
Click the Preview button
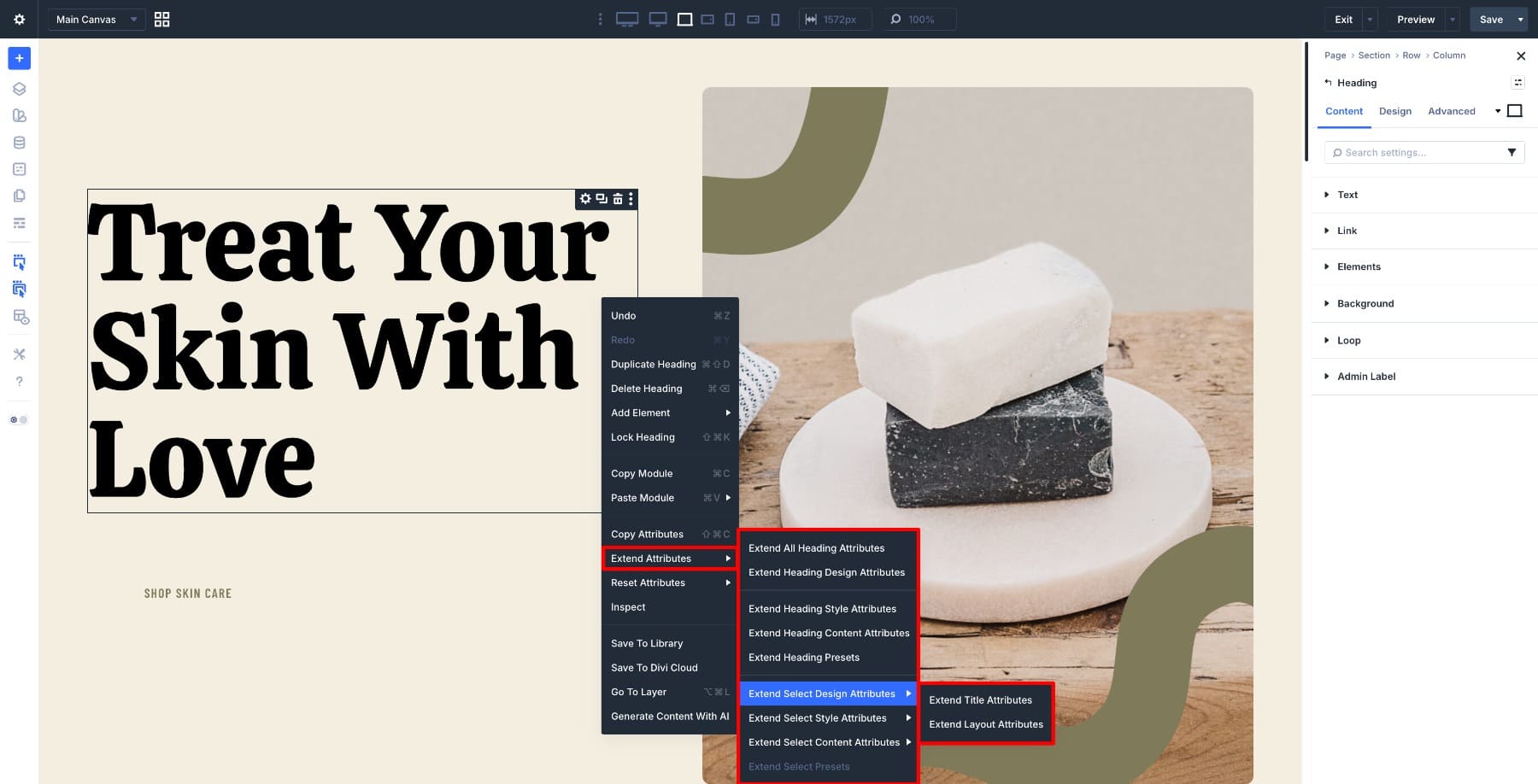click(x=1415, y=19)
